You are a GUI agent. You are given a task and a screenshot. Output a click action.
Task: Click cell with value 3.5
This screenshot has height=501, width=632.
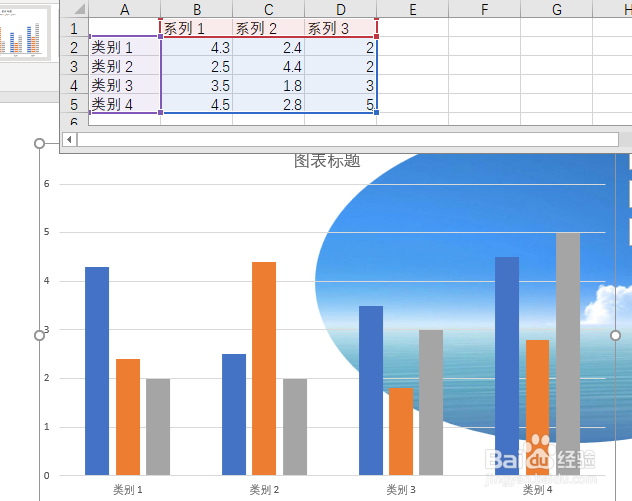(197, 85)
